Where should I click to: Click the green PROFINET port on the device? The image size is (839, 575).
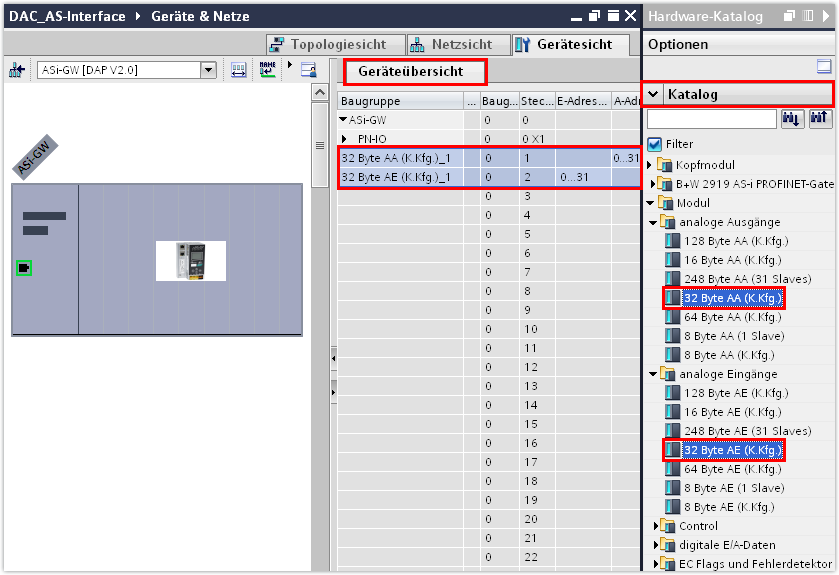click(24, 267)
